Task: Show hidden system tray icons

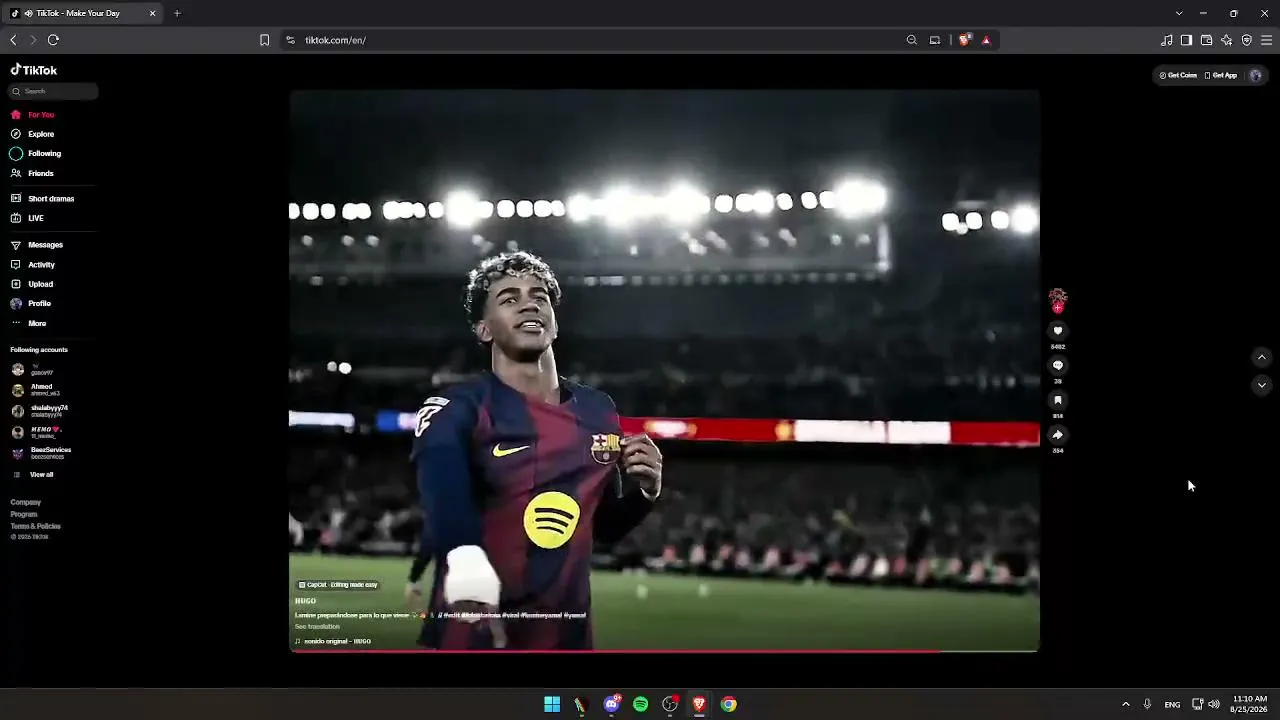Action: point(1125,704)
